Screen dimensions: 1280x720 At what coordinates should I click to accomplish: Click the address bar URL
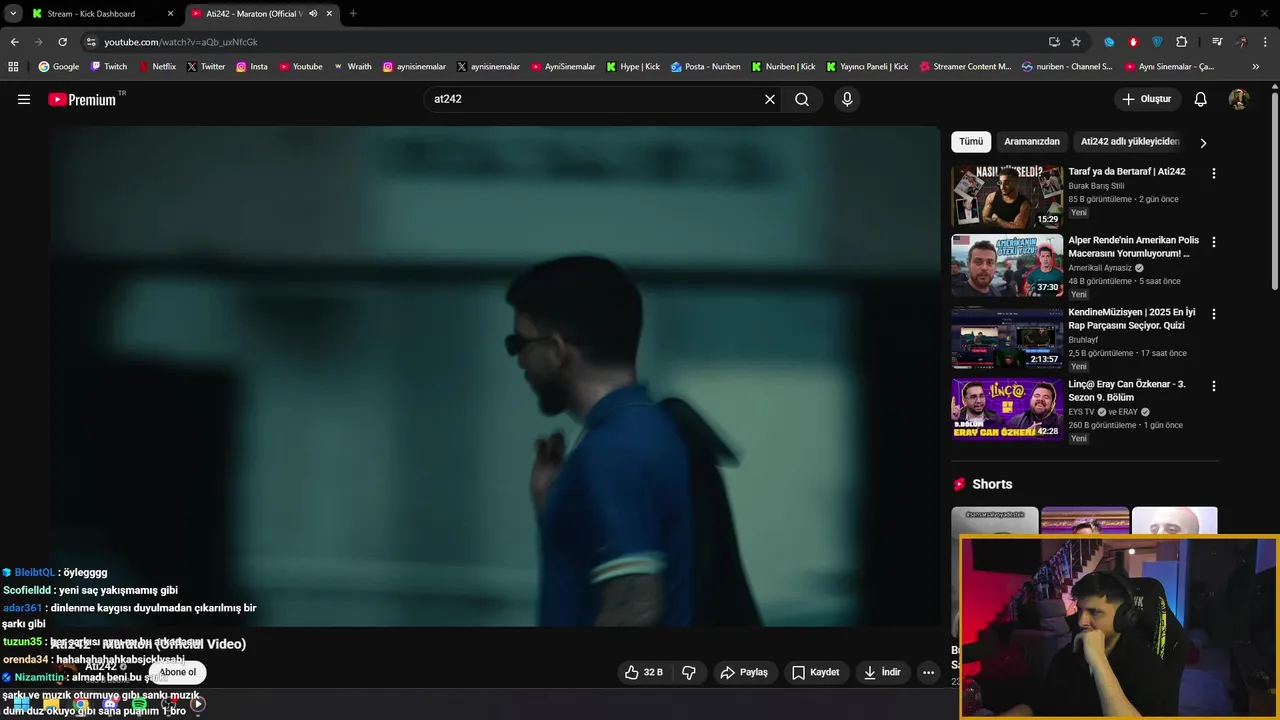point(181,42)
